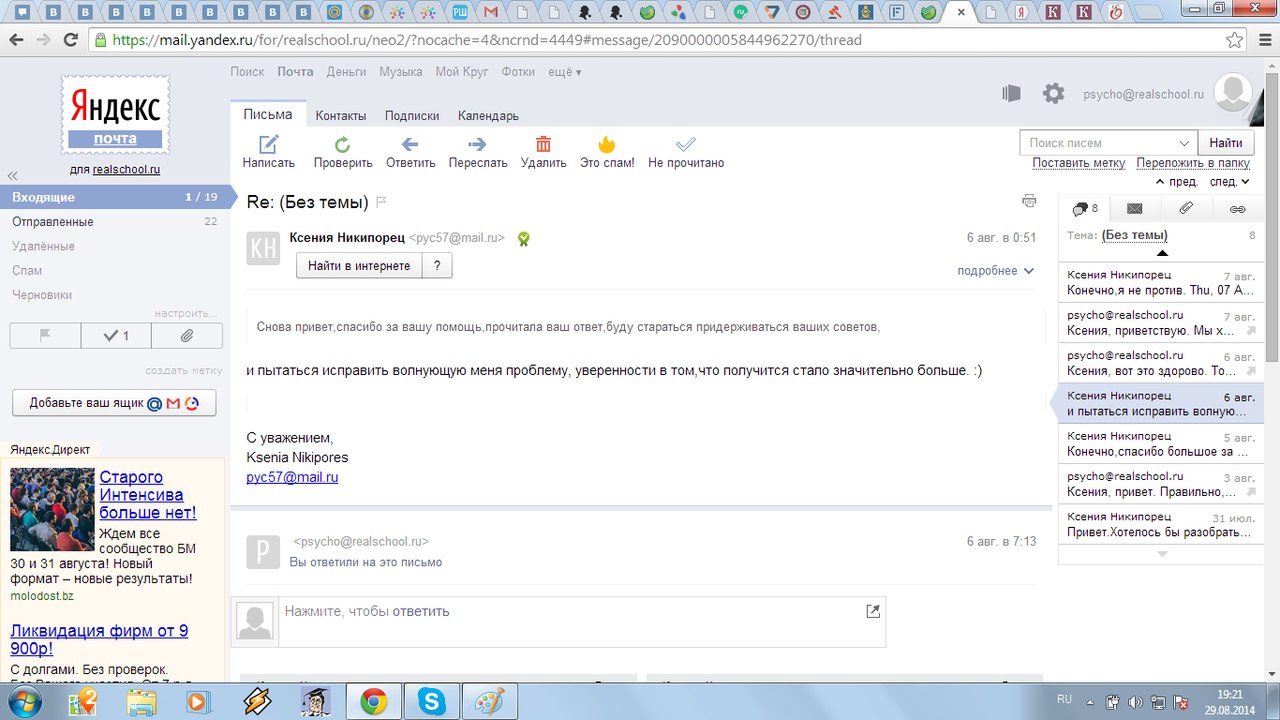The width and height of the screenshot is (1280, 720).
Task: Toggle the Не прочитано checkmark
Action: [x=685, y=144]
